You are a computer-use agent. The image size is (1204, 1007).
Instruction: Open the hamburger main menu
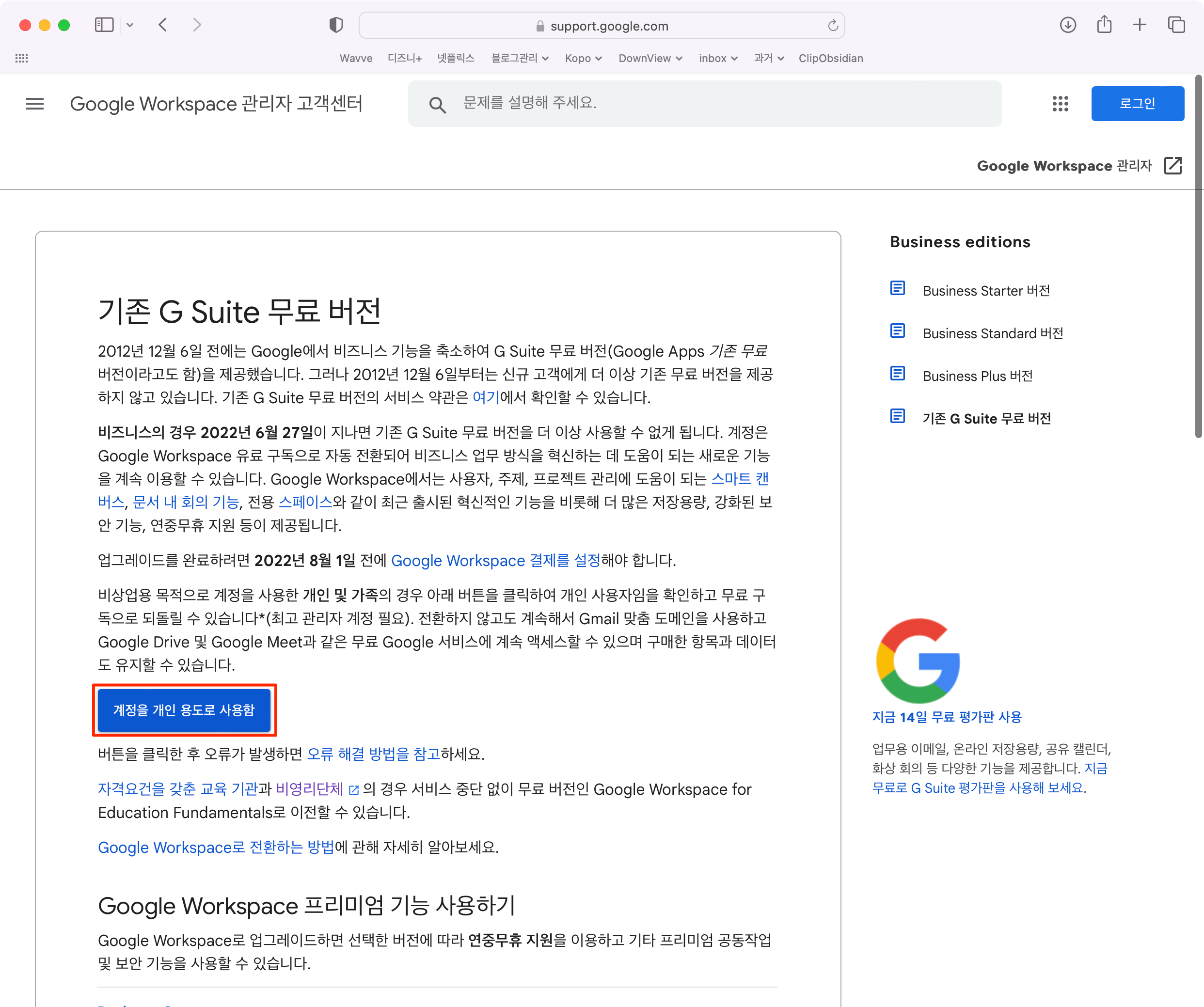pos(34,104)
